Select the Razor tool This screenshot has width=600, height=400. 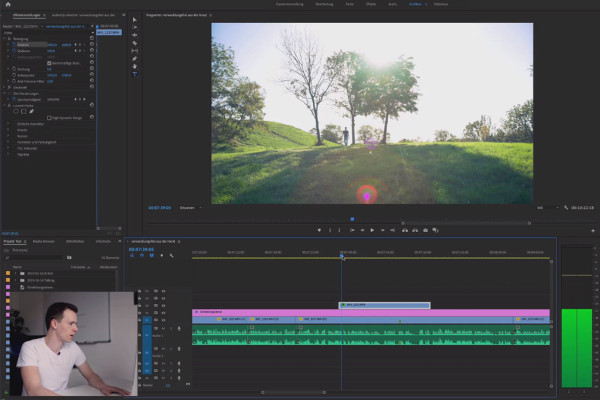pos(134,43)
